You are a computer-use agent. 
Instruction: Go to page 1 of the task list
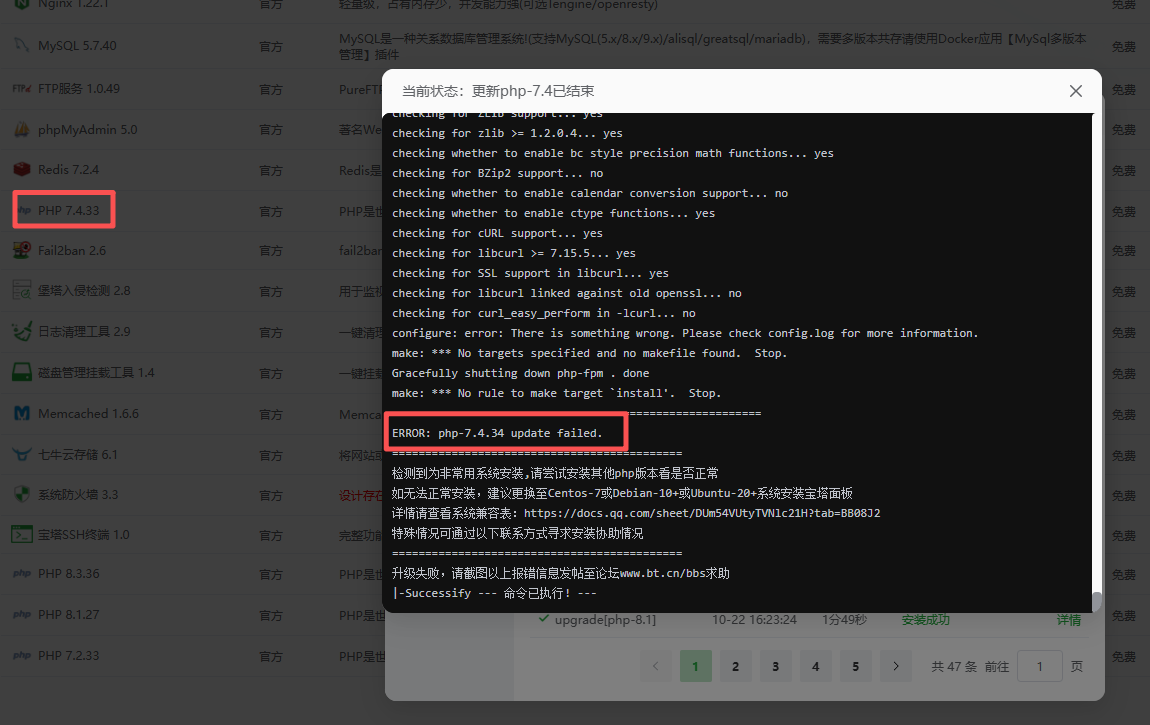coord(695,666)
